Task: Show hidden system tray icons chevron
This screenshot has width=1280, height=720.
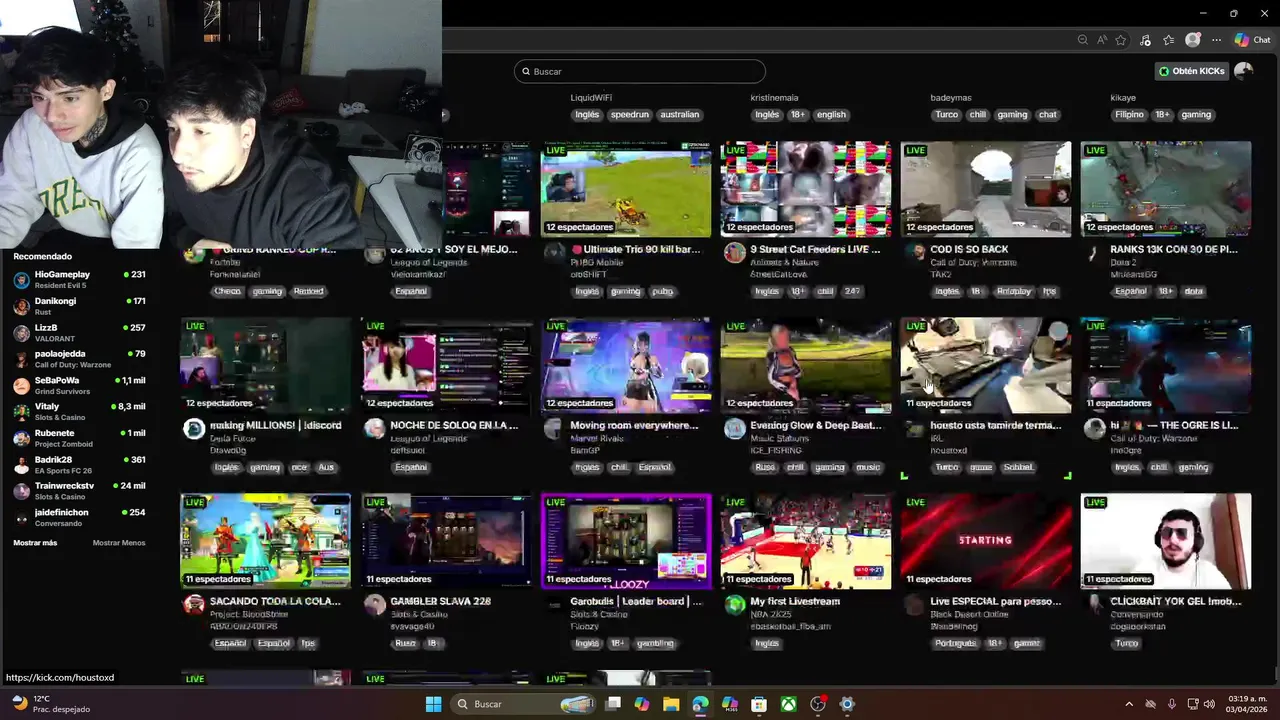Action: point(1129,704)
